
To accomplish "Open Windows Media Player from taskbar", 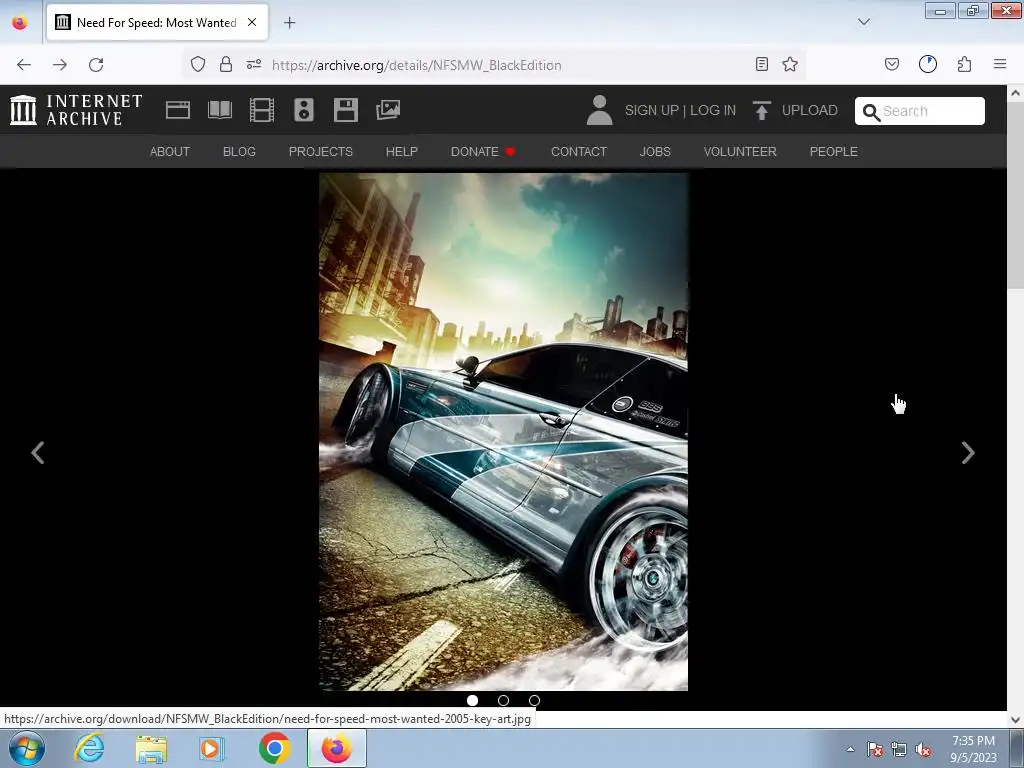I will [x=212, y=748].
